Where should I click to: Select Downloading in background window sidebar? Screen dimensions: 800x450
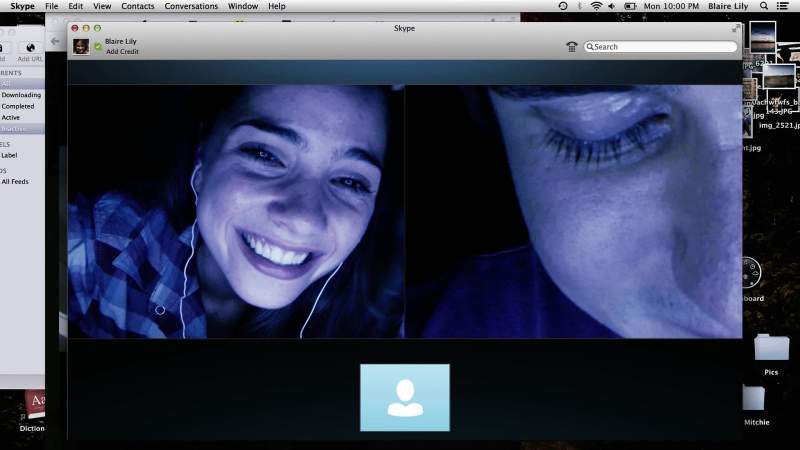click(21, 95)
